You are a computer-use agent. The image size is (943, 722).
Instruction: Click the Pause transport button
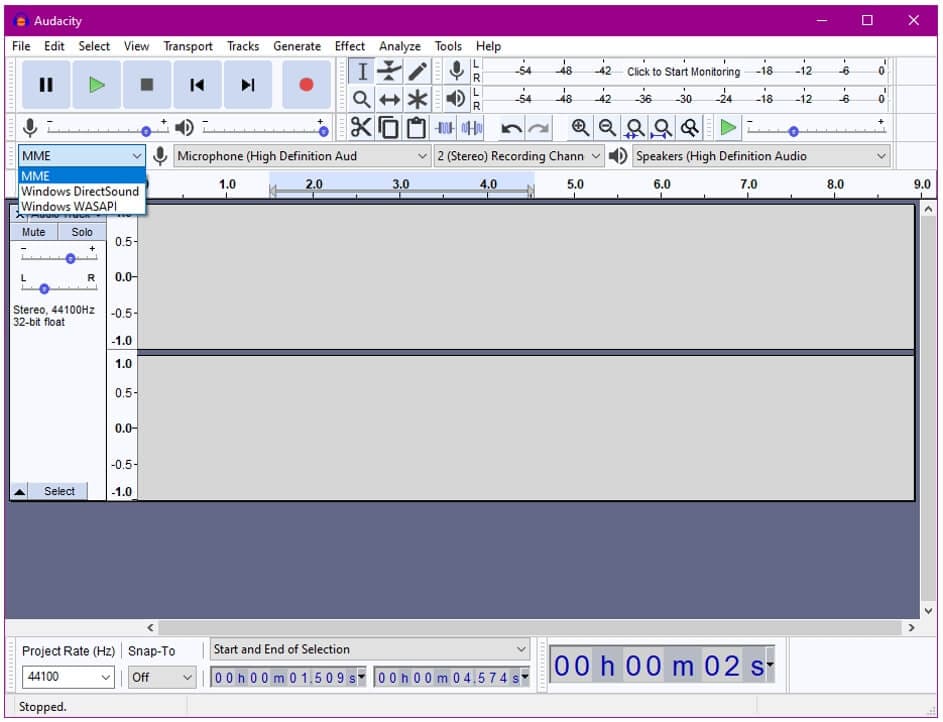pyautogui.click(x=46, y=85)
